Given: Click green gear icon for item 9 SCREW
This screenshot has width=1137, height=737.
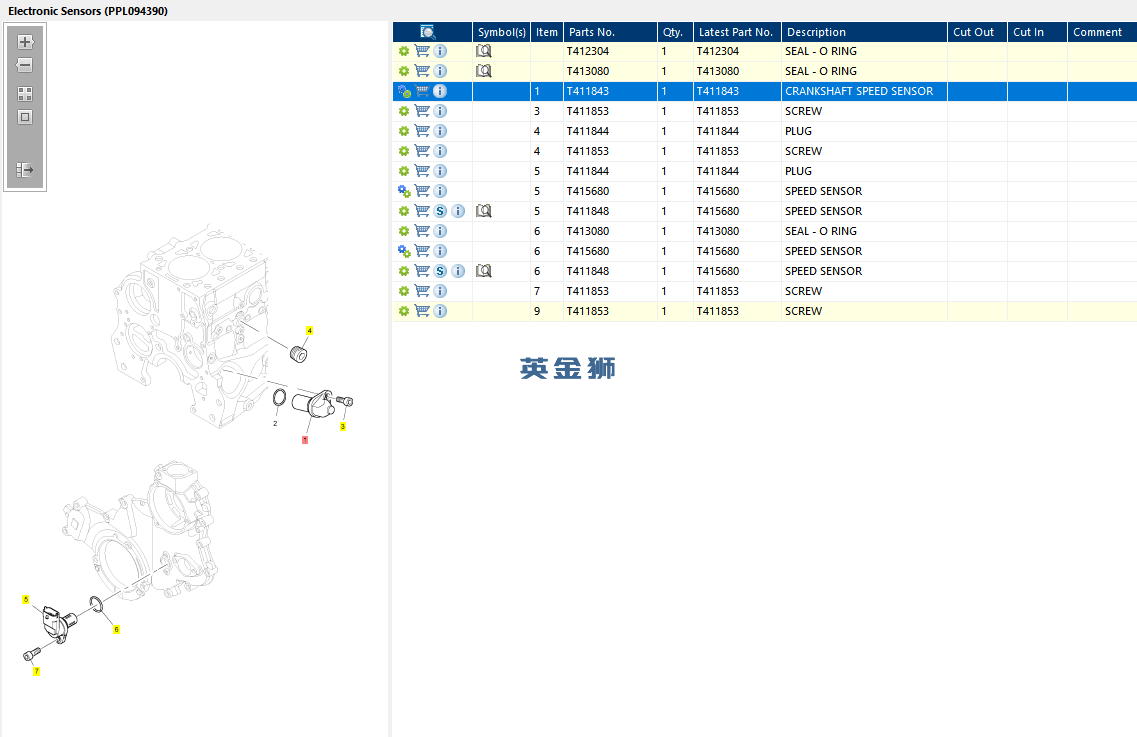Looking at the screenshot, I should [404, 310].
